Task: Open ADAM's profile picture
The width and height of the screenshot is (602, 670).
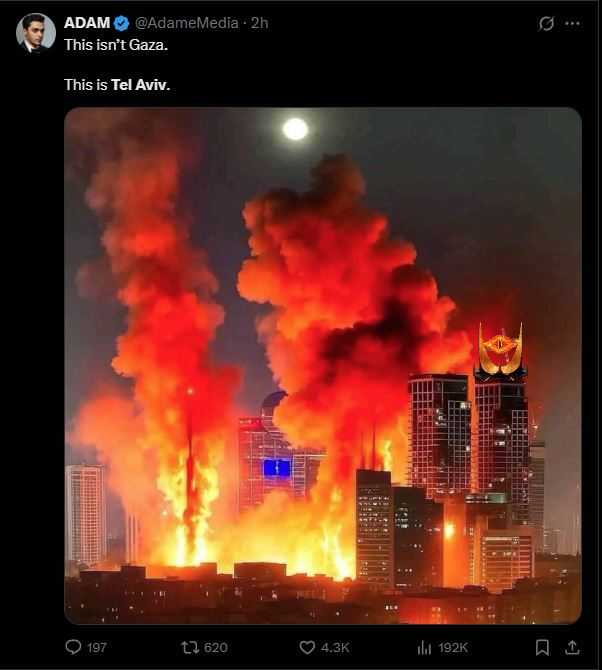Action: (x=36, y=33)
